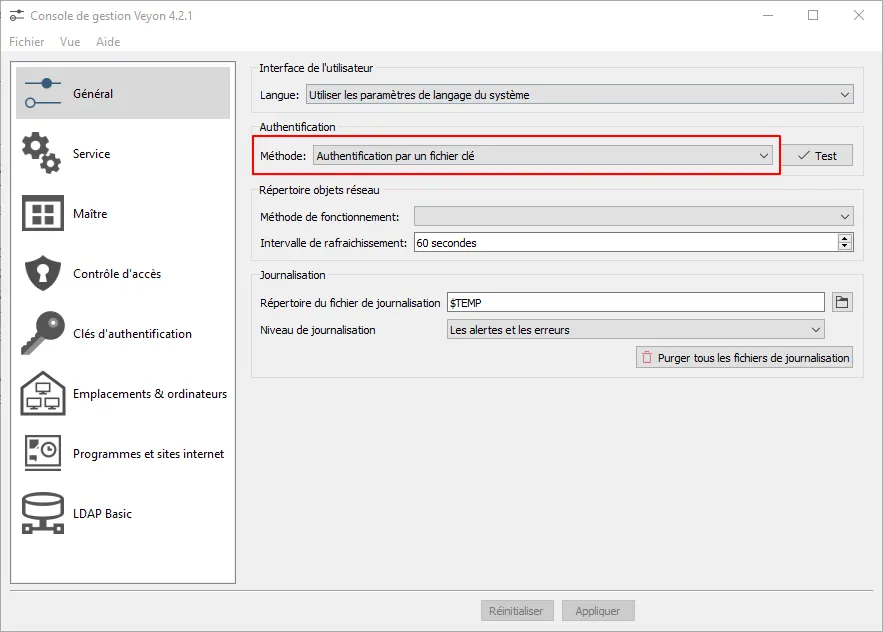Click the Veyon app icon in title bar
The image size is (883, 632).
[17, 16]
